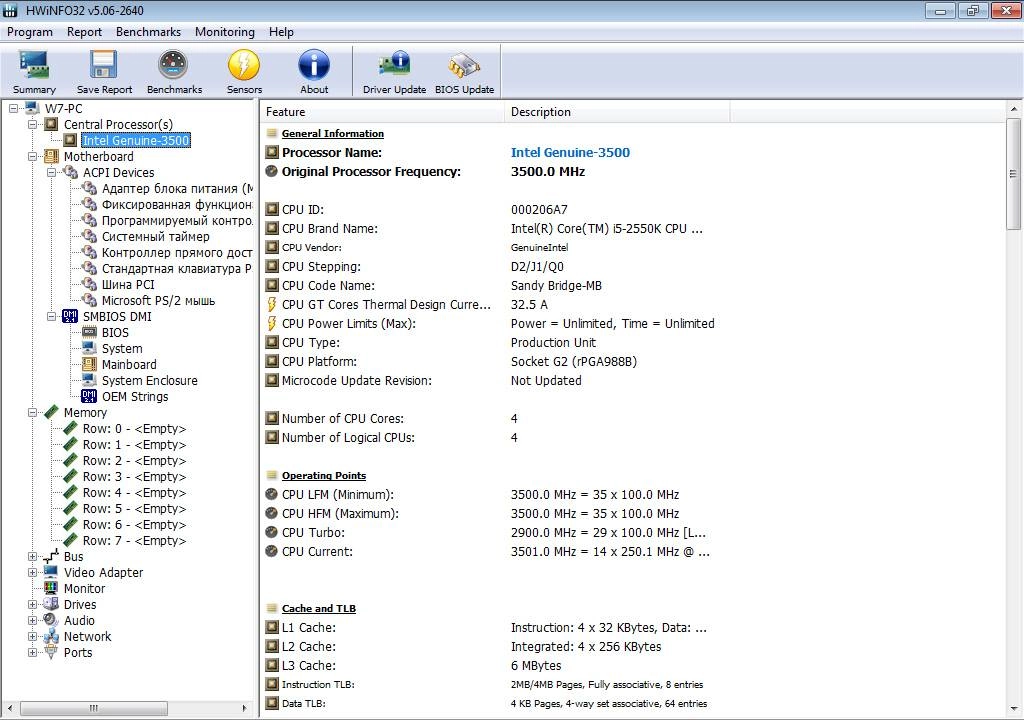Click the Feature column header
Image resolution: width=1024 pixels, height=720 pixels.
click(x=382, y=112)
